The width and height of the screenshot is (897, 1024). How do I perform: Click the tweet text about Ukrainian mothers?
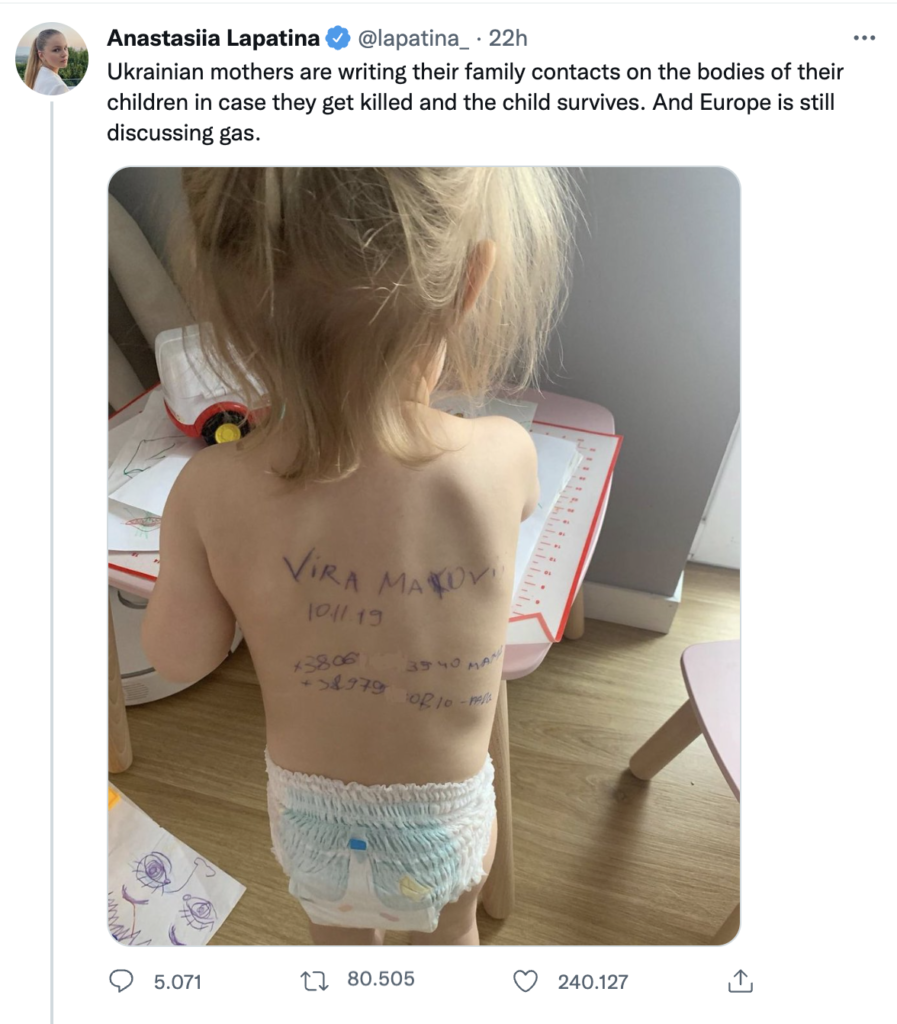[475, 102]
